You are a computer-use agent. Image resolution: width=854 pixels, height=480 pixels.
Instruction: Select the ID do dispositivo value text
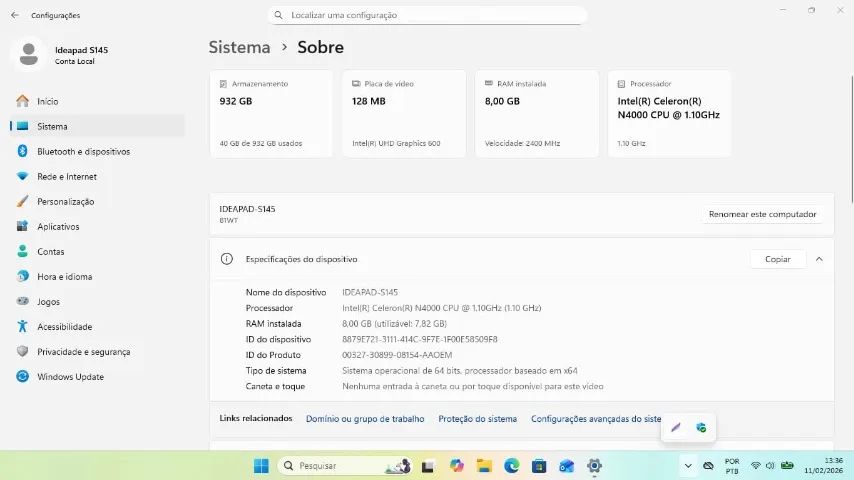(x=420, y=339)
